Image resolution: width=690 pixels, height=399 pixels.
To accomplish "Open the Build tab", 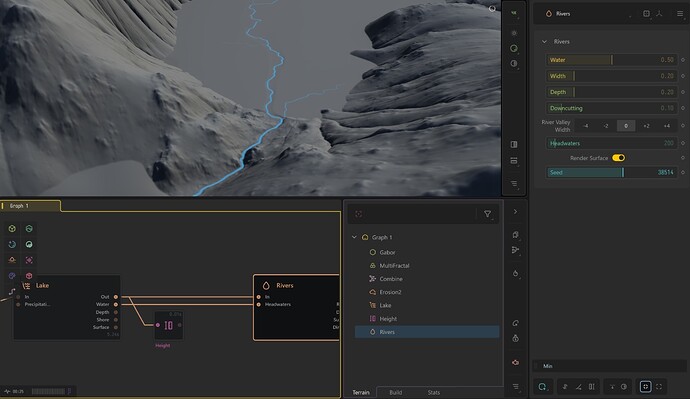I will tap(395, 392).
